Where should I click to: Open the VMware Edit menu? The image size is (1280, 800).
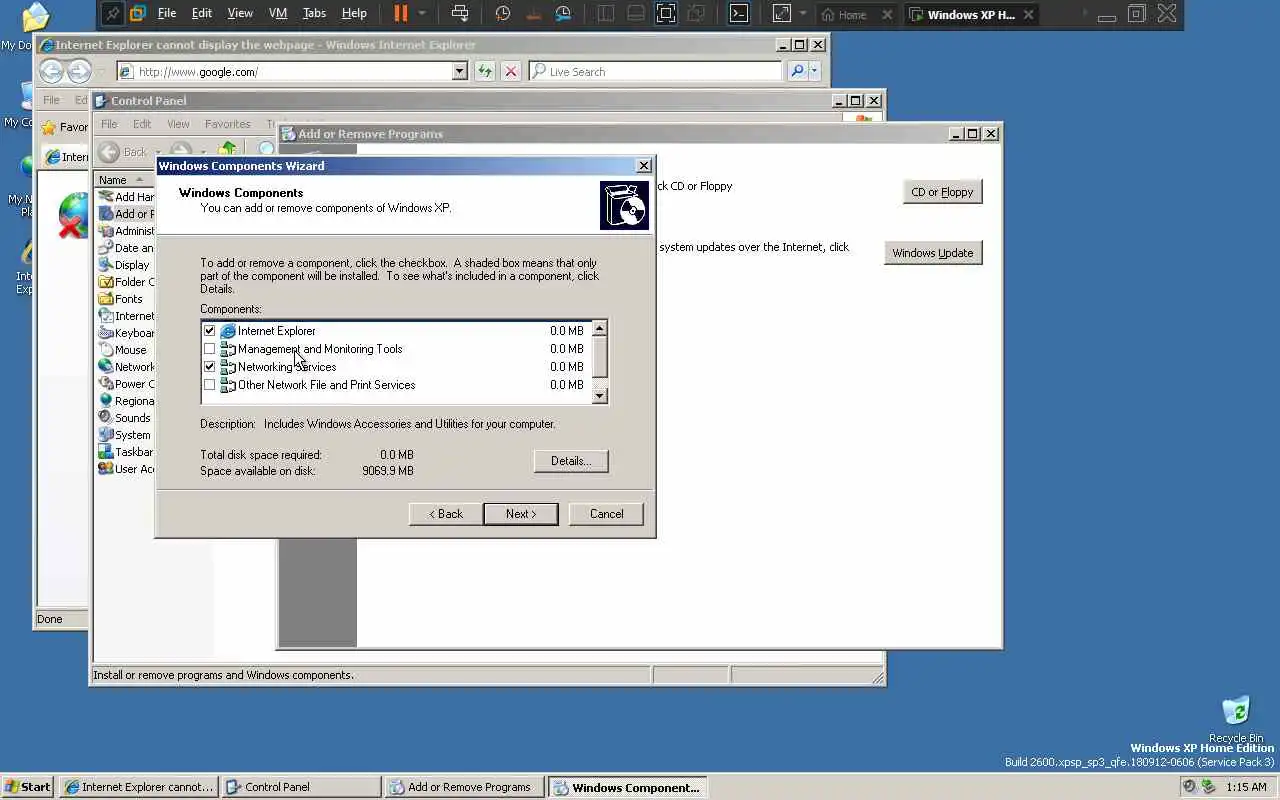(x=202, y=13)
